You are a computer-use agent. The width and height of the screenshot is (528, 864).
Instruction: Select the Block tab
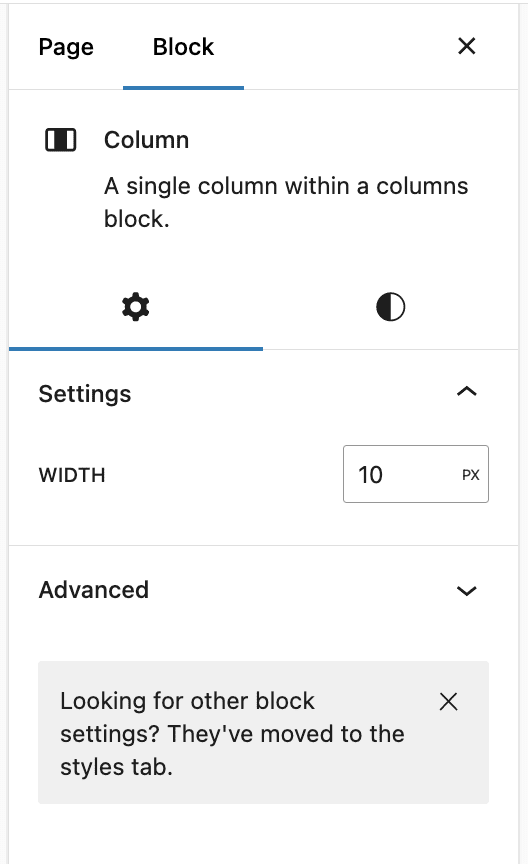click(183, 47)
